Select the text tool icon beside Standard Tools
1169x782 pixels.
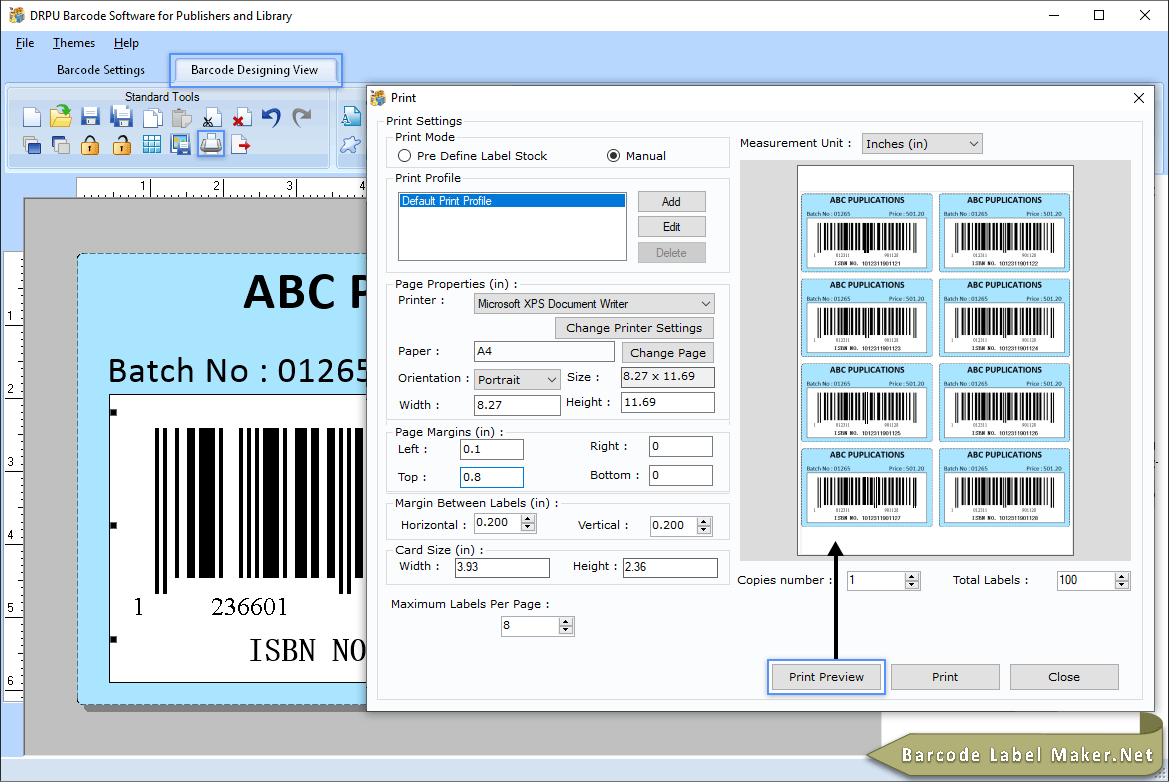point(350,117)
